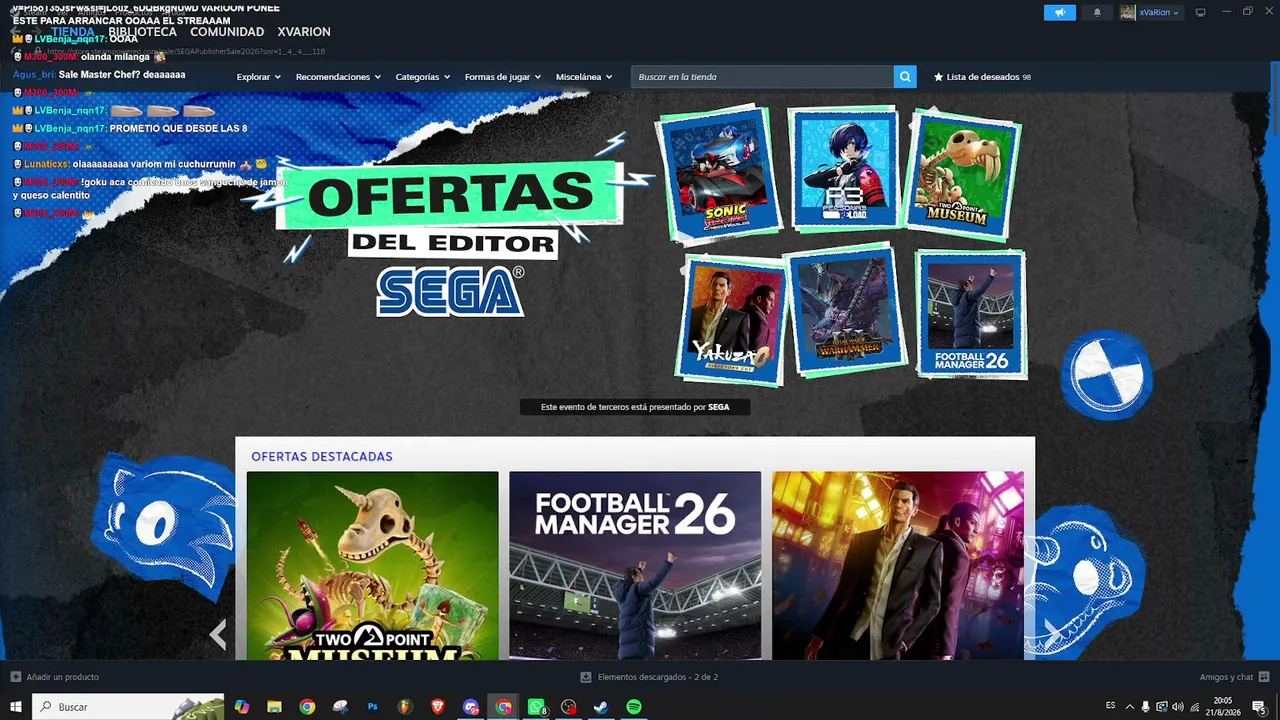Open 'Amigos y chat' panel
This screenshot has width=1280, height=720.
1234,677
